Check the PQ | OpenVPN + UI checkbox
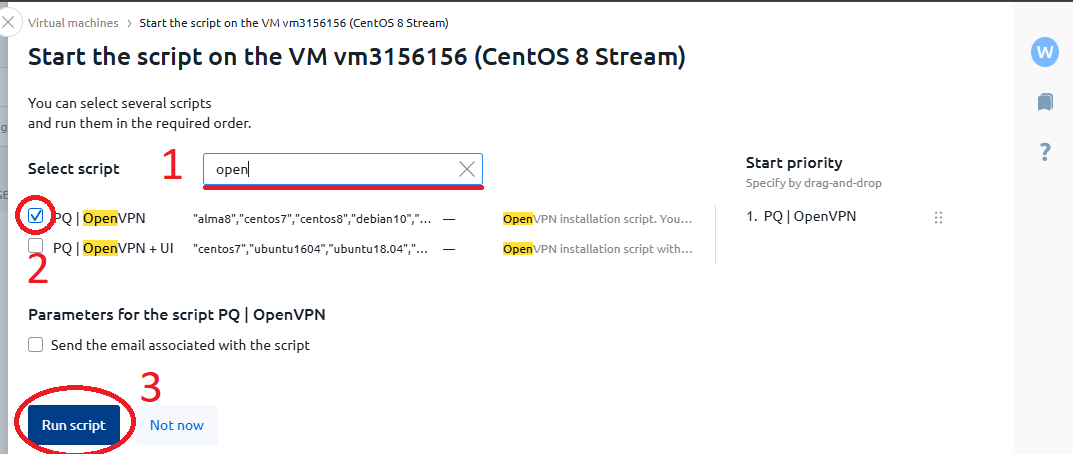The width and height of the screenshot is (1073, 454). 36,245
